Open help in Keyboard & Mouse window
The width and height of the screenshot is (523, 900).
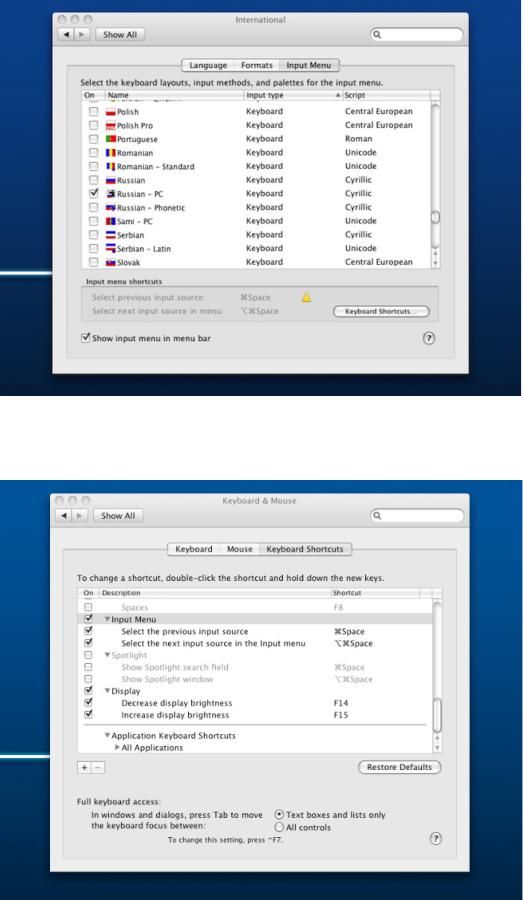tap(436, 839)
